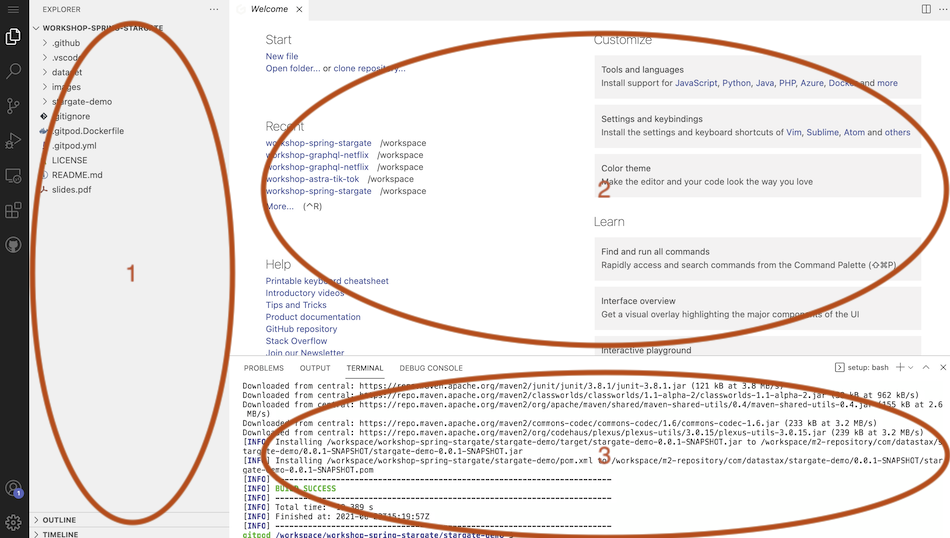Close the terminal panel
Screen dimensions: 950x538
943,367
